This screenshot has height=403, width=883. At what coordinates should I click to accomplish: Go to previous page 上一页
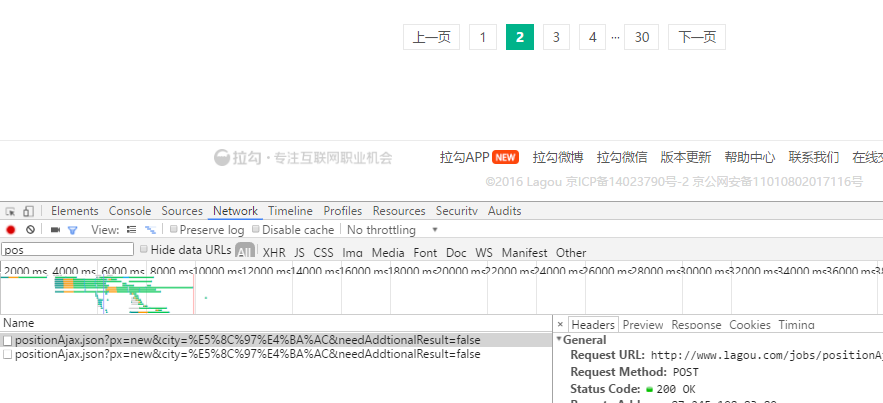[x=431, y=37]
